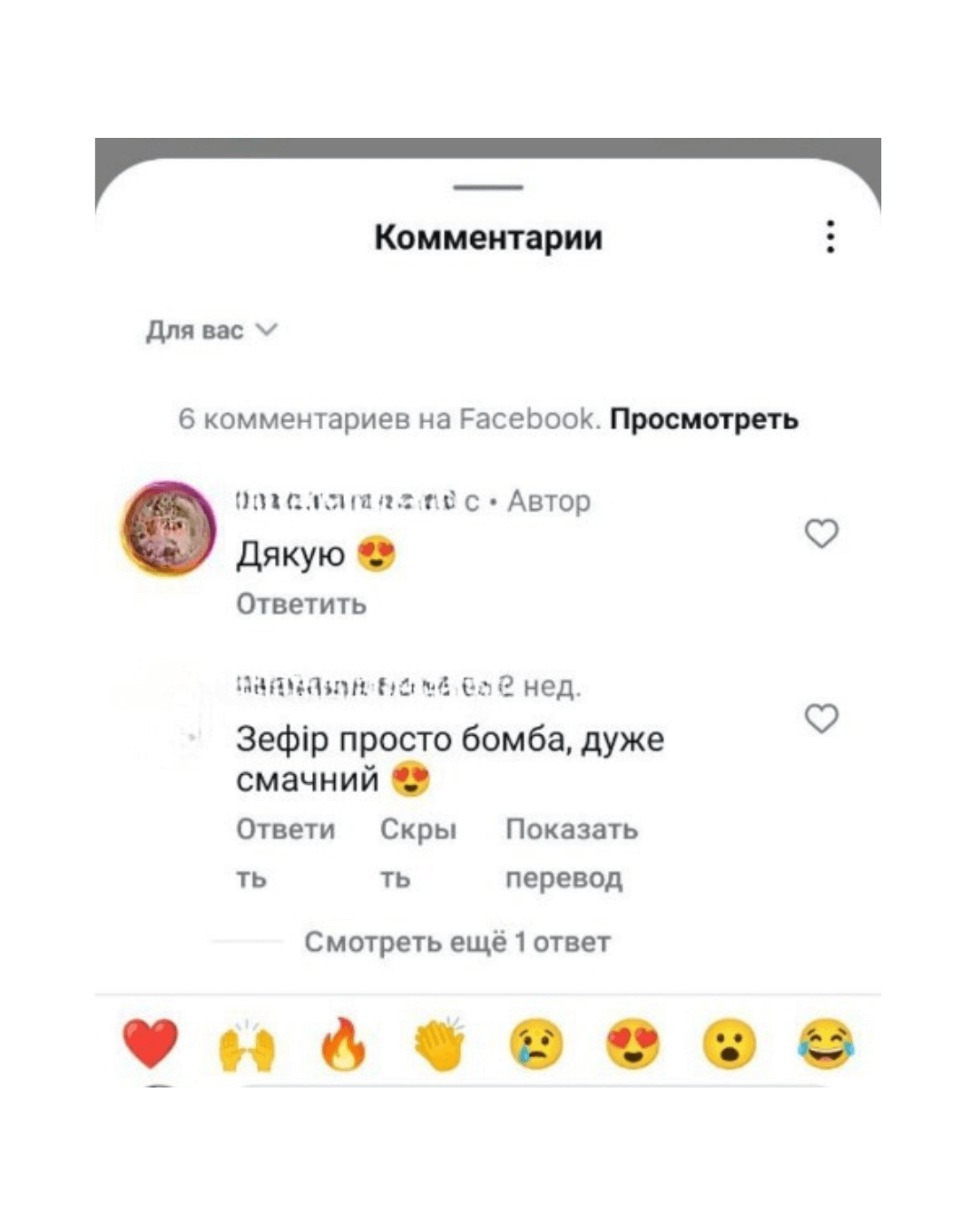Insert the heart-eyes emoji reaction
Image resolution: width=980 pixels, height=1225 pixels.
632,1044
